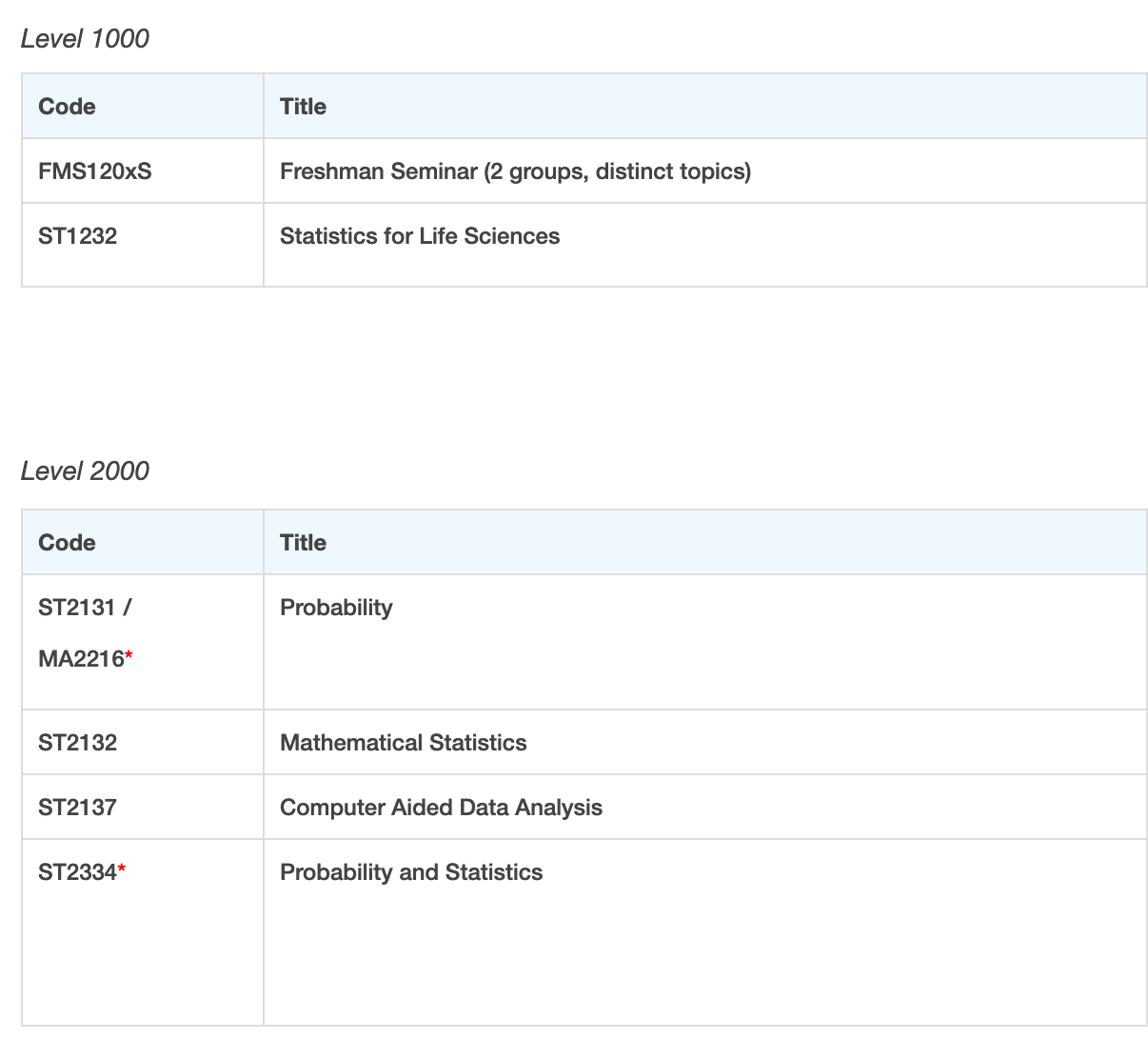The height and width of the screenshot is (1059, 1148).
Task: Click the Freshman Seminar course title
Action: coord(515,171)
